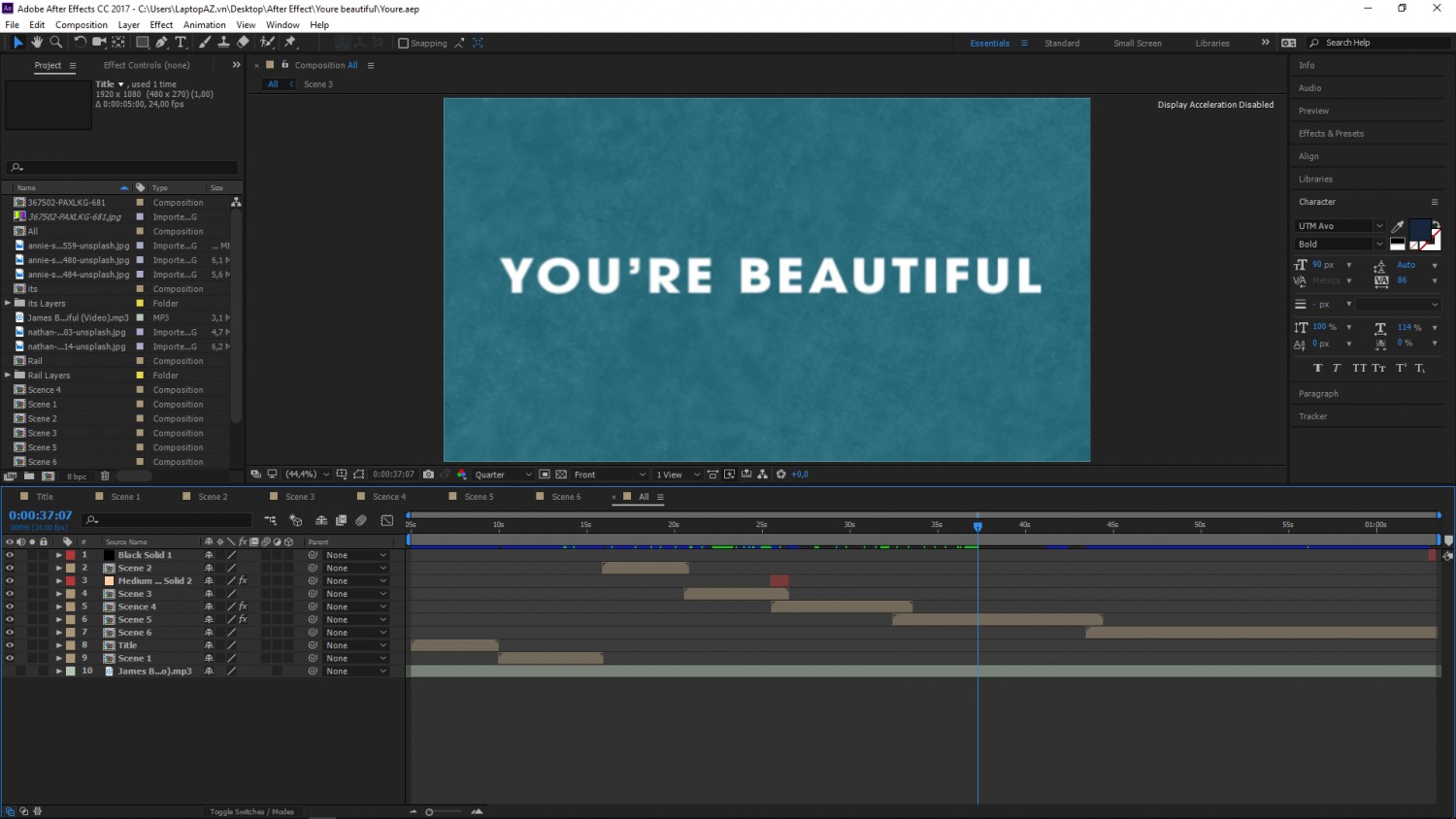
Task: Select the Selection arrow tool
Action: click(x=17, y=43)
